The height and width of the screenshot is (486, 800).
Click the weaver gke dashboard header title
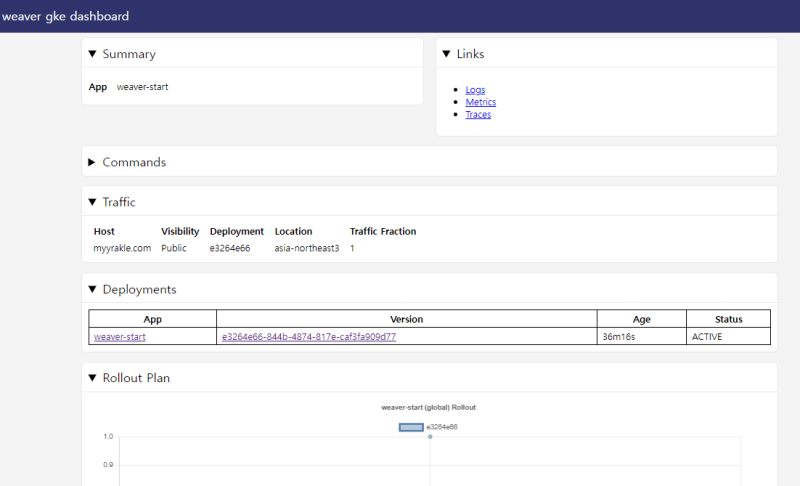[65, 16]
